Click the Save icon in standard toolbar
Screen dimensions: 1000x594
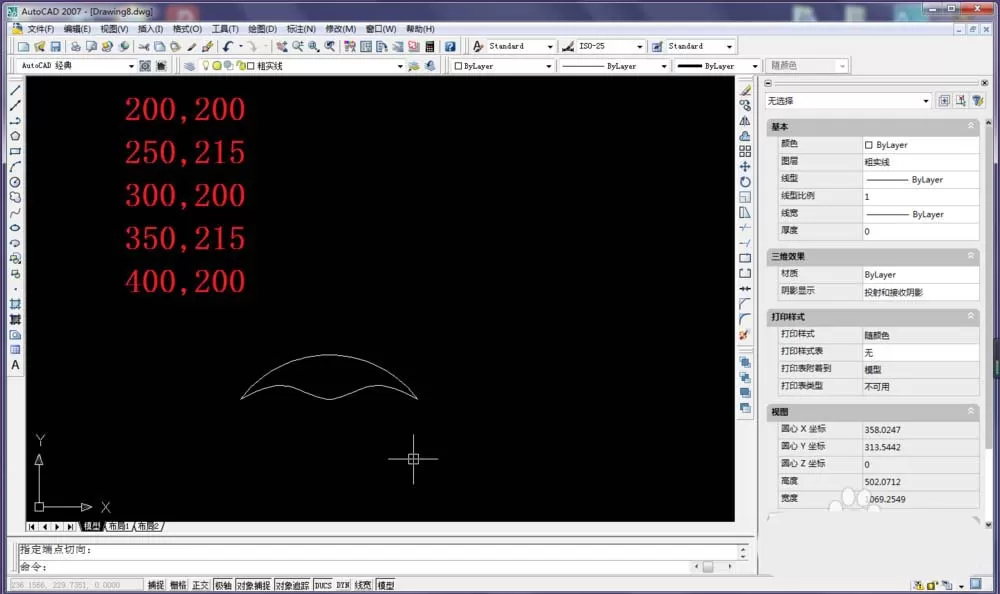click(x=55, y=47)
